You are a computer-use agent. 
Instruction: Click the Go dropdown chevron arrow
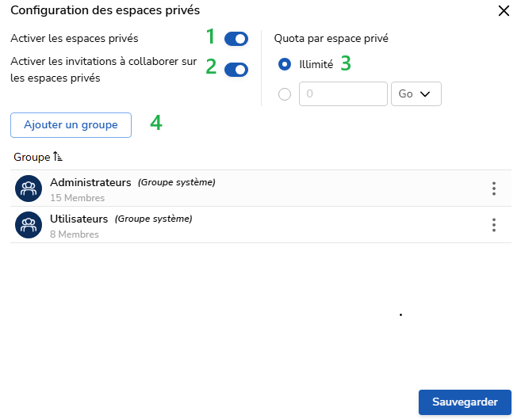(x=425, y=94)
